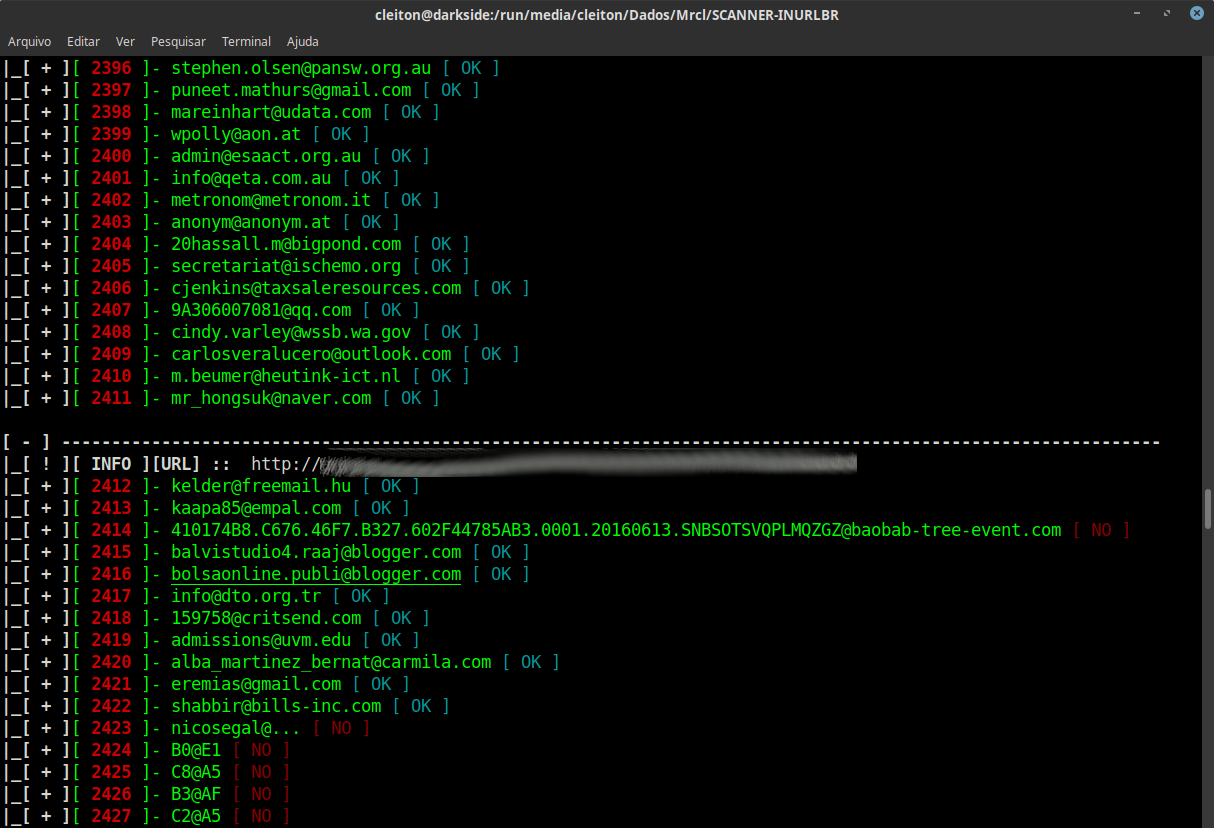Click the underlined bolsaonline.publi@blogger.com email link
The image size is (1214, 828).
[x=315, y=573]
